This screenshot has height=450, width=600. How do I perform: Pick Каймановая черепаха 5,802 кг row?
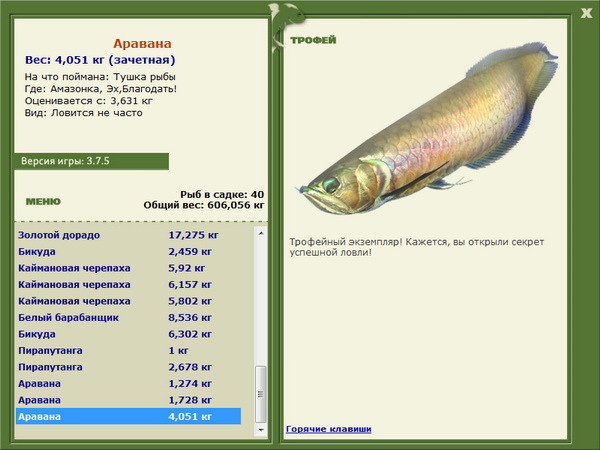pyautogui.click(x=128, y=300)
